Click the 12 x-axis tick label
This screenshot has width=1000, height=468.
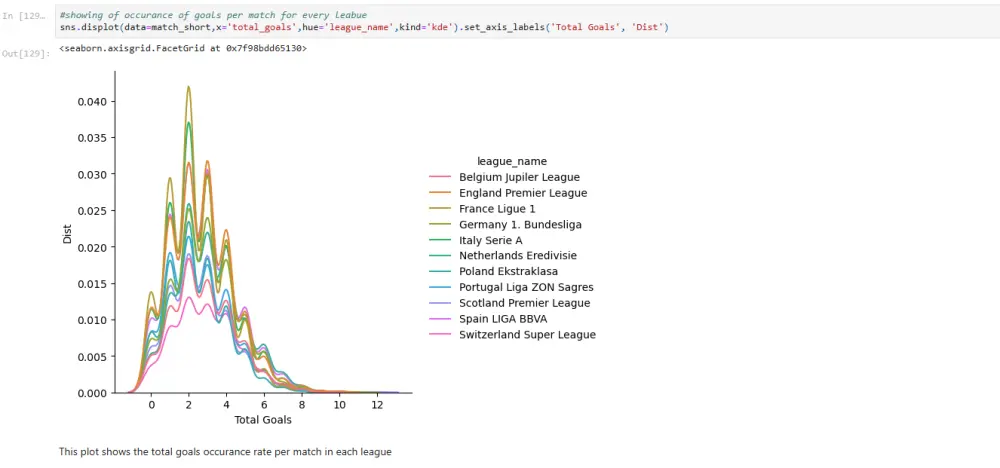click(x=377, y=405)
